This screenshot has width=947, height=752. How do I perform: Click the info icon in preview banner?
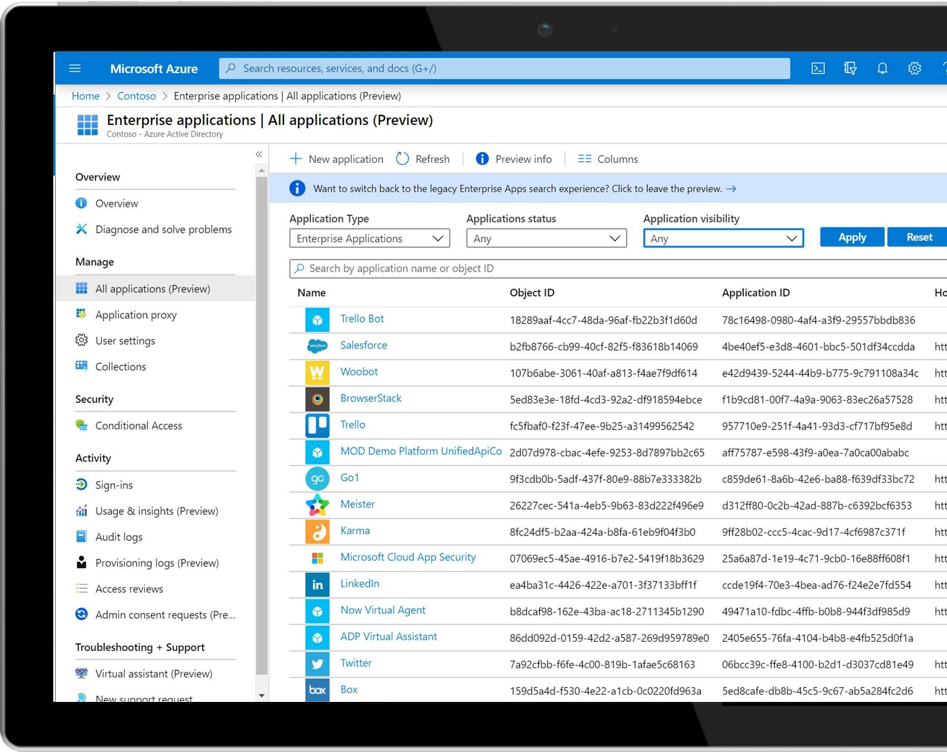pos(297,188)
